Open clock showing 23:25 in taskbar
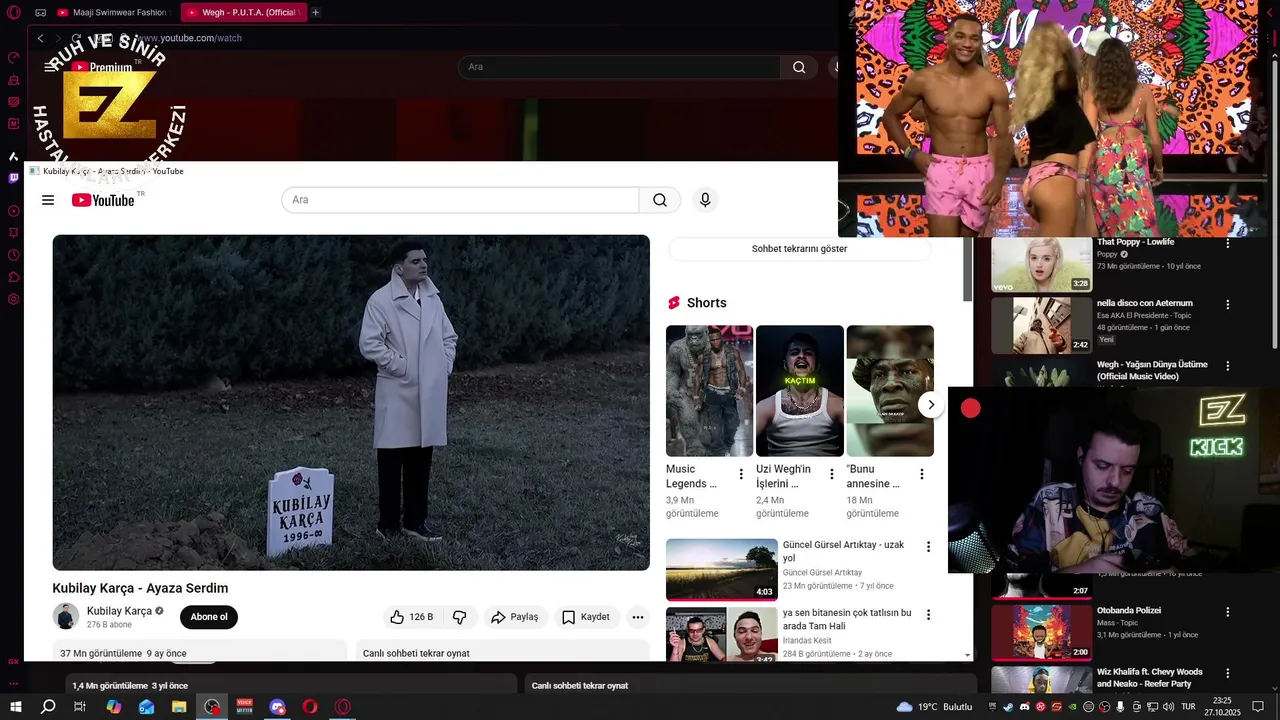Image resolution: width=1280 pixels, height=720 pixels. click(1222, 707)
